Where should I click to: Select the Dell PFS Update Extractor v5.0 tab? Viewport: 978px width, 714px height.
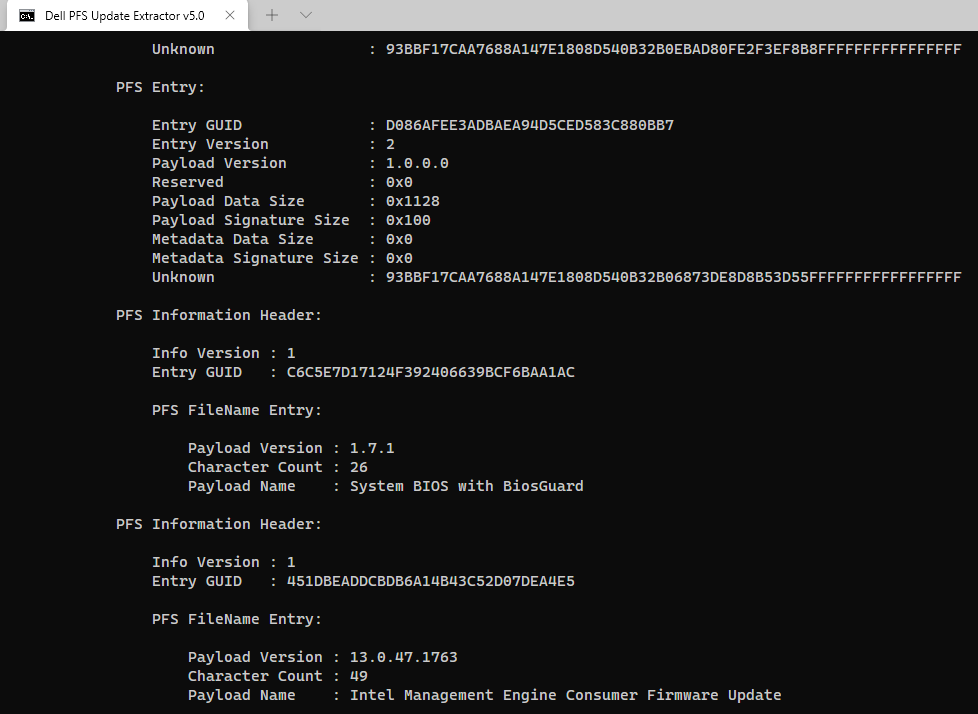[127, 16]
